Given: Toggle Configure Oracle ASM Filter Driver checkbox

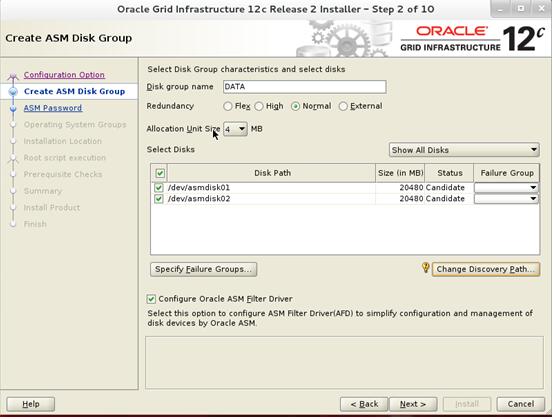Looking at the screenshot, I should point(151,299).
